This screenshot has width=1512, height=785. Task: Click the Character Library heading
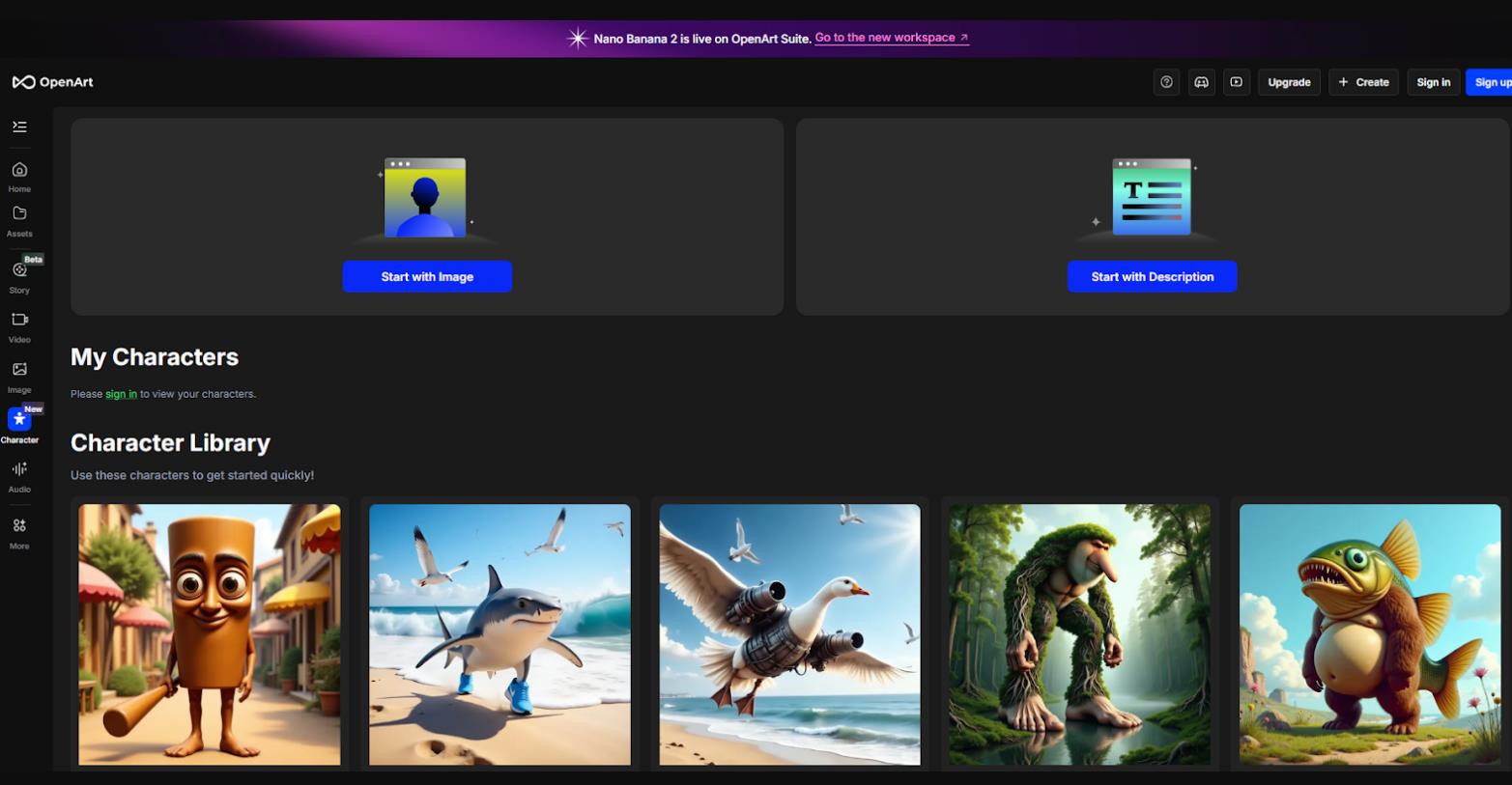click(170, 443)
